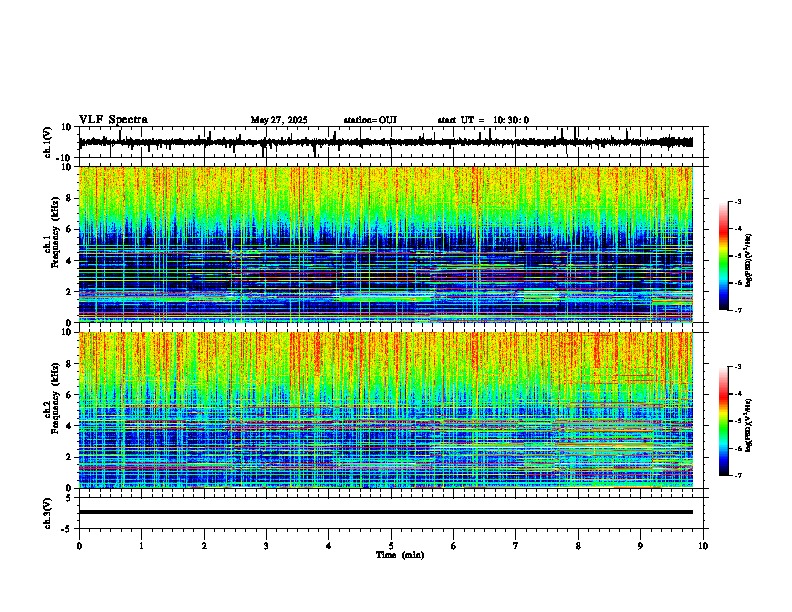Click the "2" kHz tick on ch.2 spectrogram axis

[70, 457]
